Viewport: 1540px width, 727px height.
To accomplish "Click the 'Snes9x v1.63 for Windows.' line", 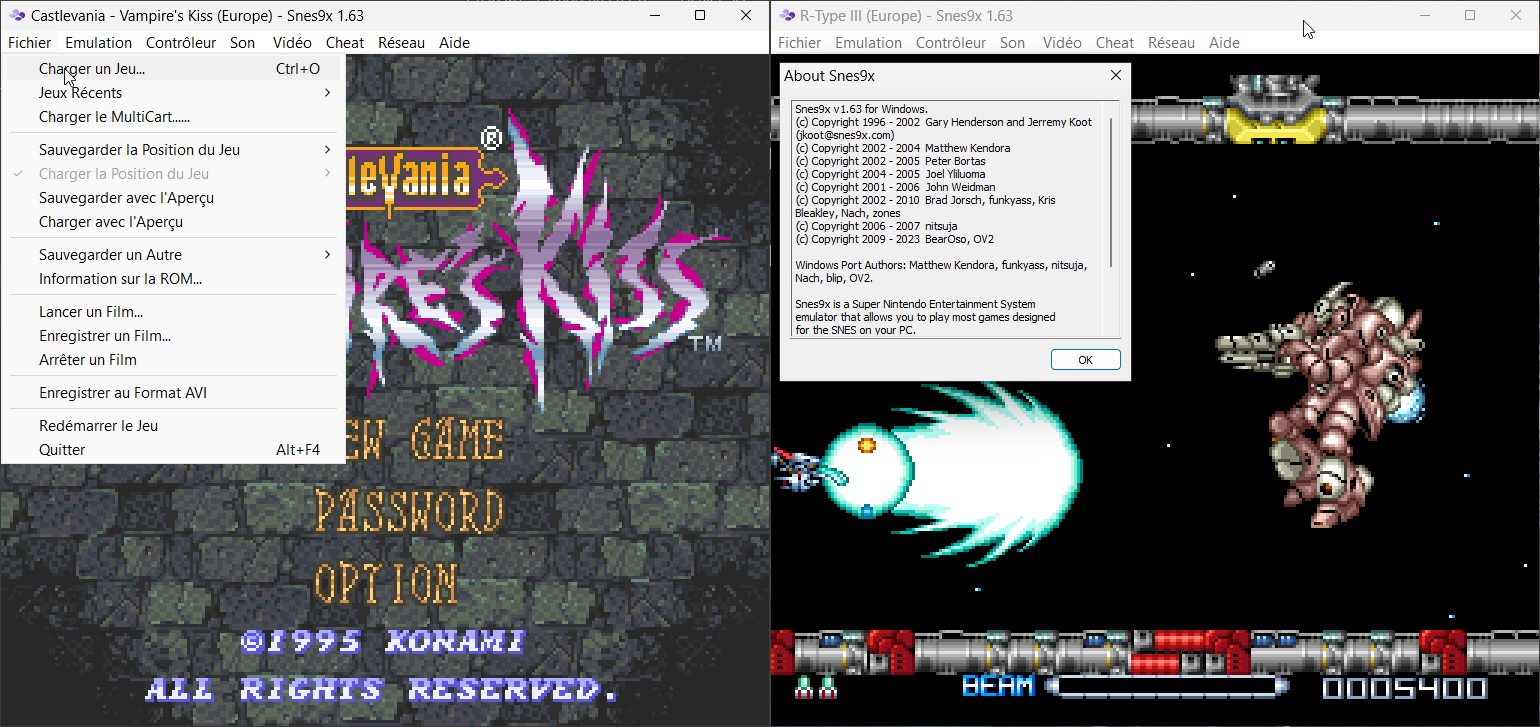I will tap(861, 109).
